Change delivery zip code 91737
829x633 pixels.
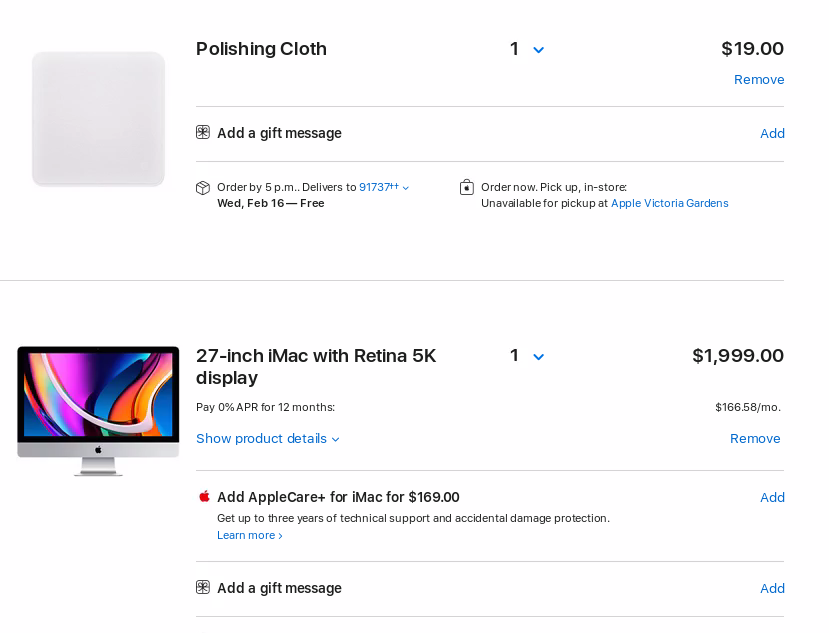point(383,187)
